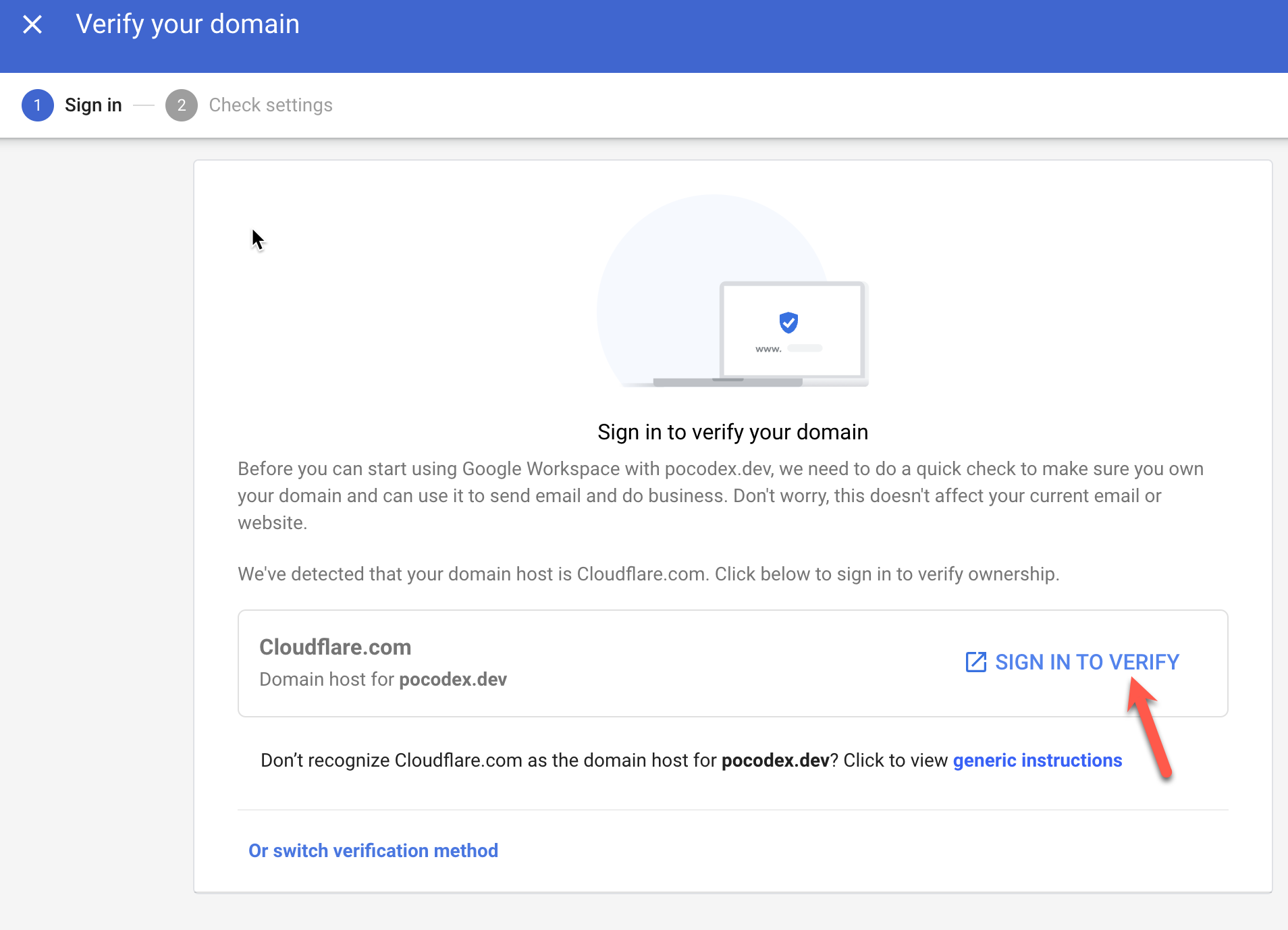Close the Verify your domain dialog

pyautogui.click(x=32, y=25)
